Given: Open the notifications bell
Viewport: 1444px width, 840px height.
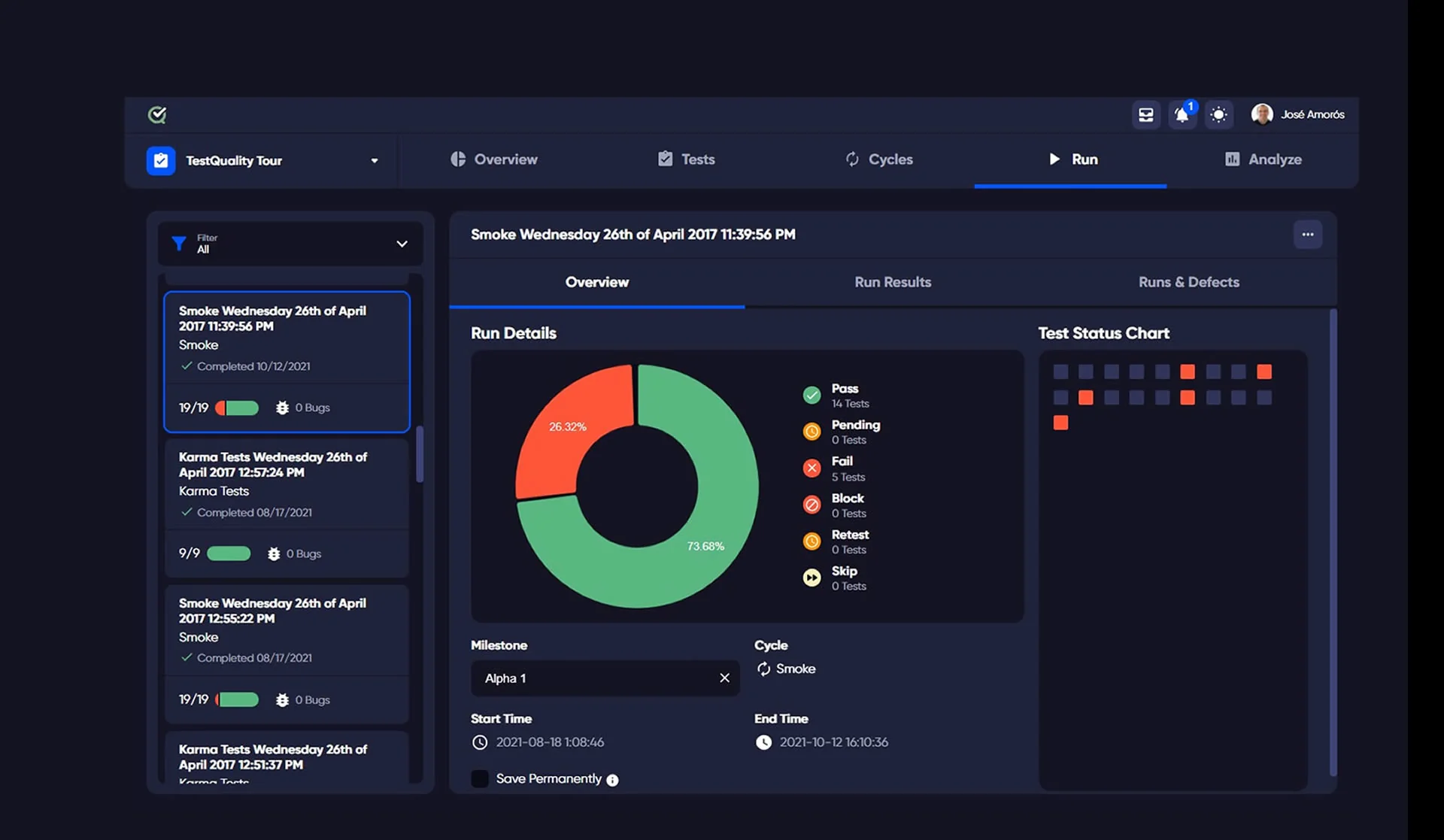Looking at the screenshot, I should [1182, 115].
